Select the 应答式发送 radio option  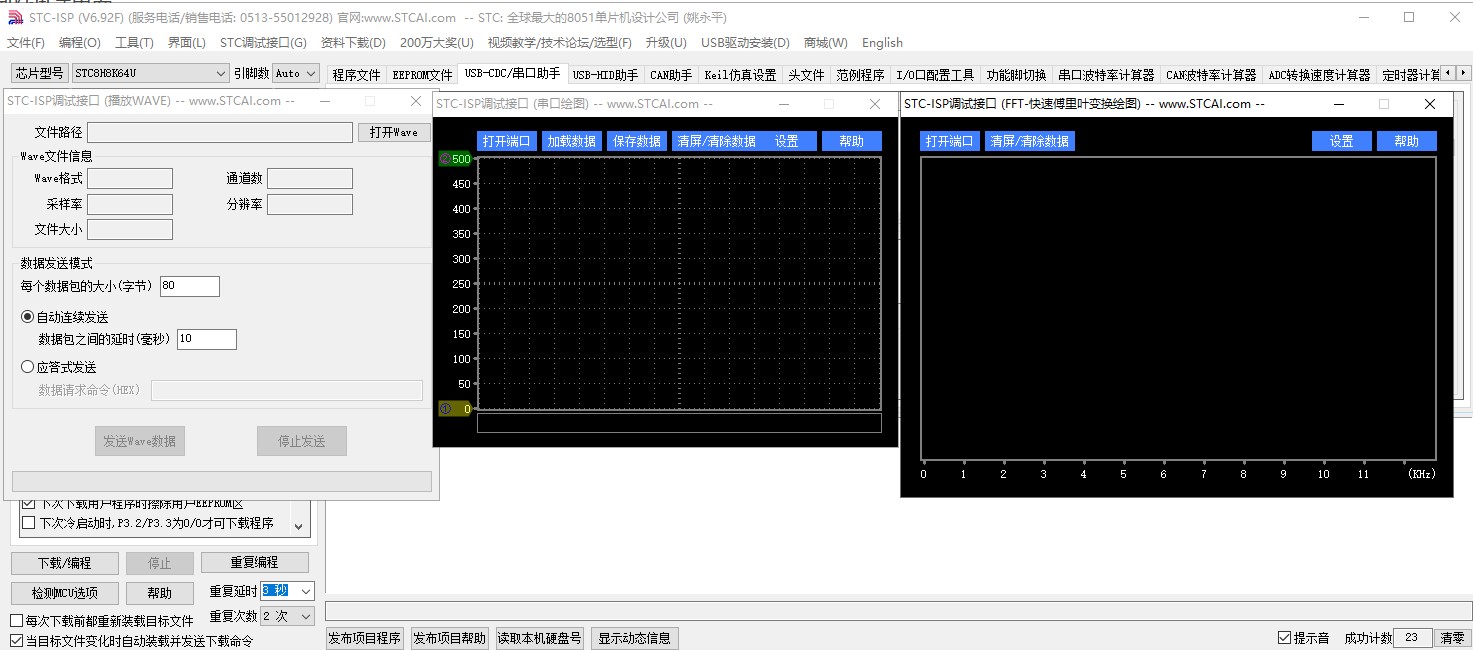click(x=28, y=367)
